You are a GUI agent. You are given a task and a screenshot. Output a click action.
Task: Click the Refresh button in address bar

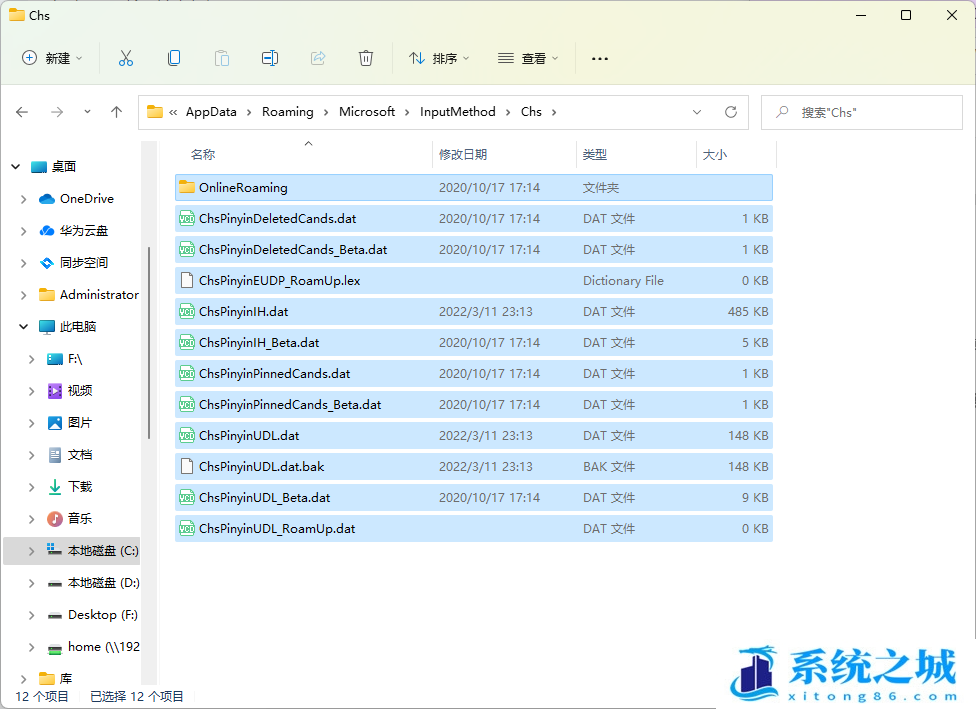(x=731, y=112)
